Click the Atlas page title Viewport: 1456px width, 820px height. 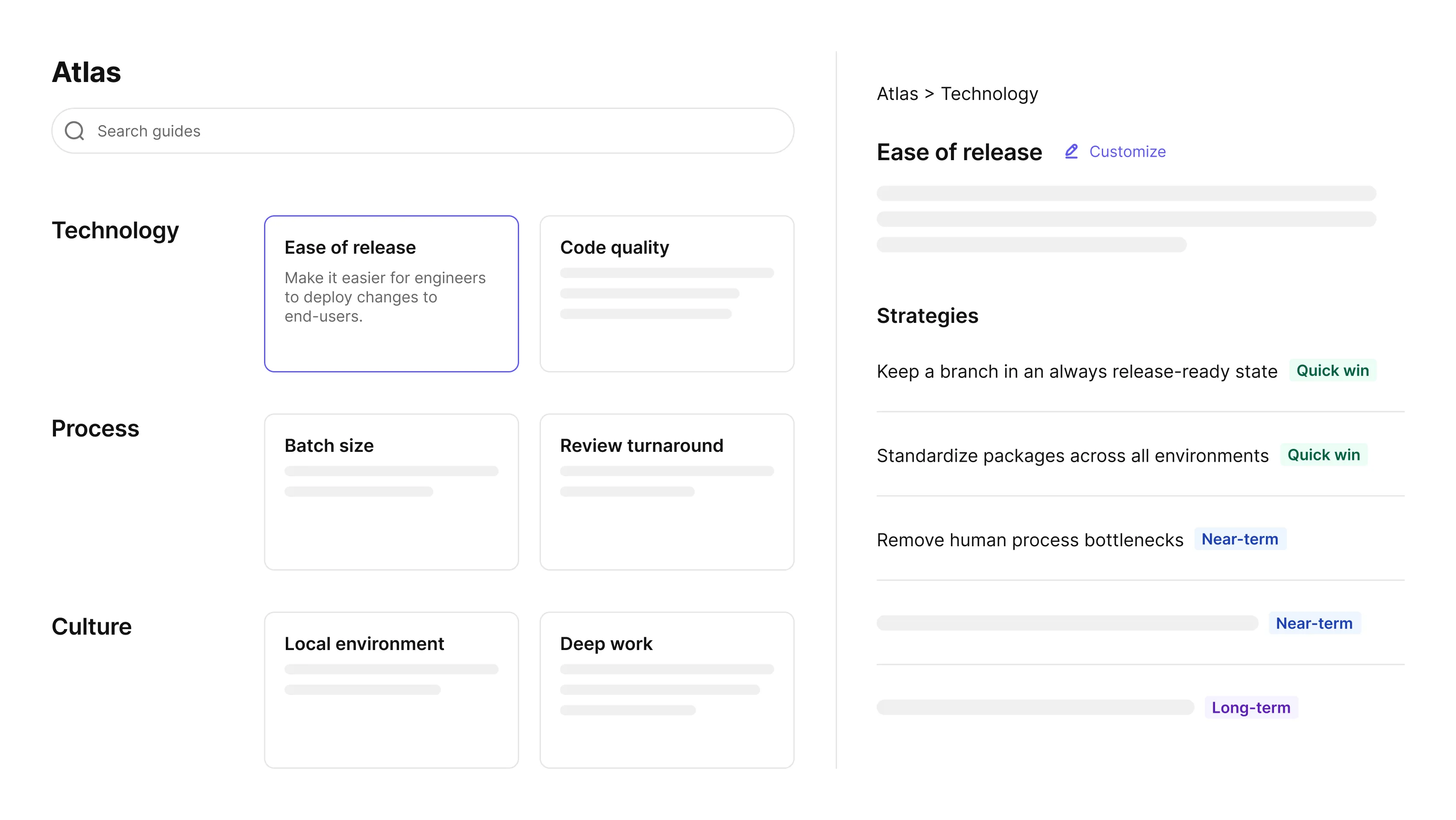pos(86,72)
